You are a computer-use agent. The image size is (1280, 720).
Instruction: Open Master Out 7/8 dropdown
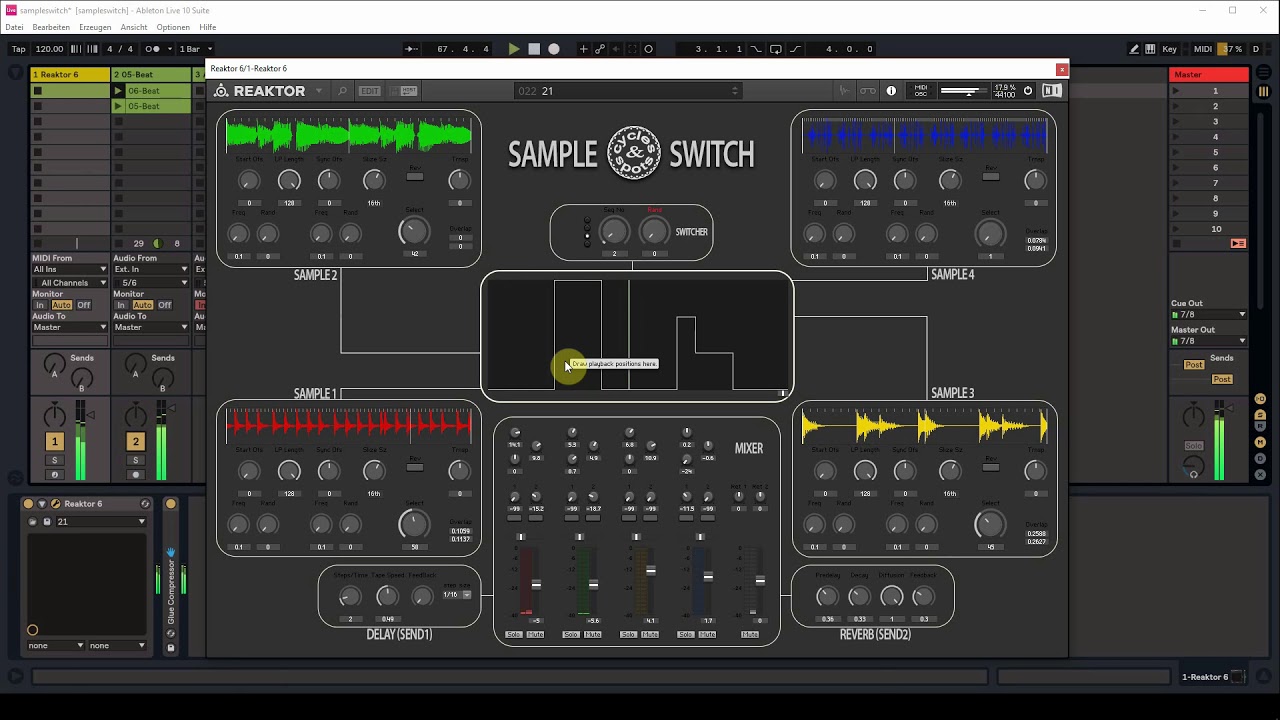coord(1209,341)
